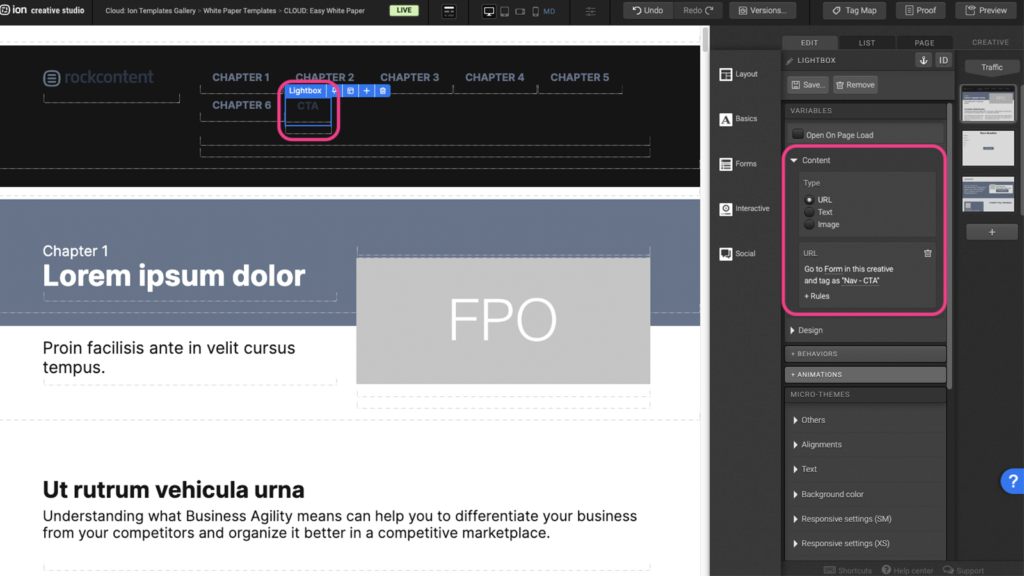This screenshot has height=576, width=1024.
Task: Switch to the PAGE tab
Action: (924, 43)
